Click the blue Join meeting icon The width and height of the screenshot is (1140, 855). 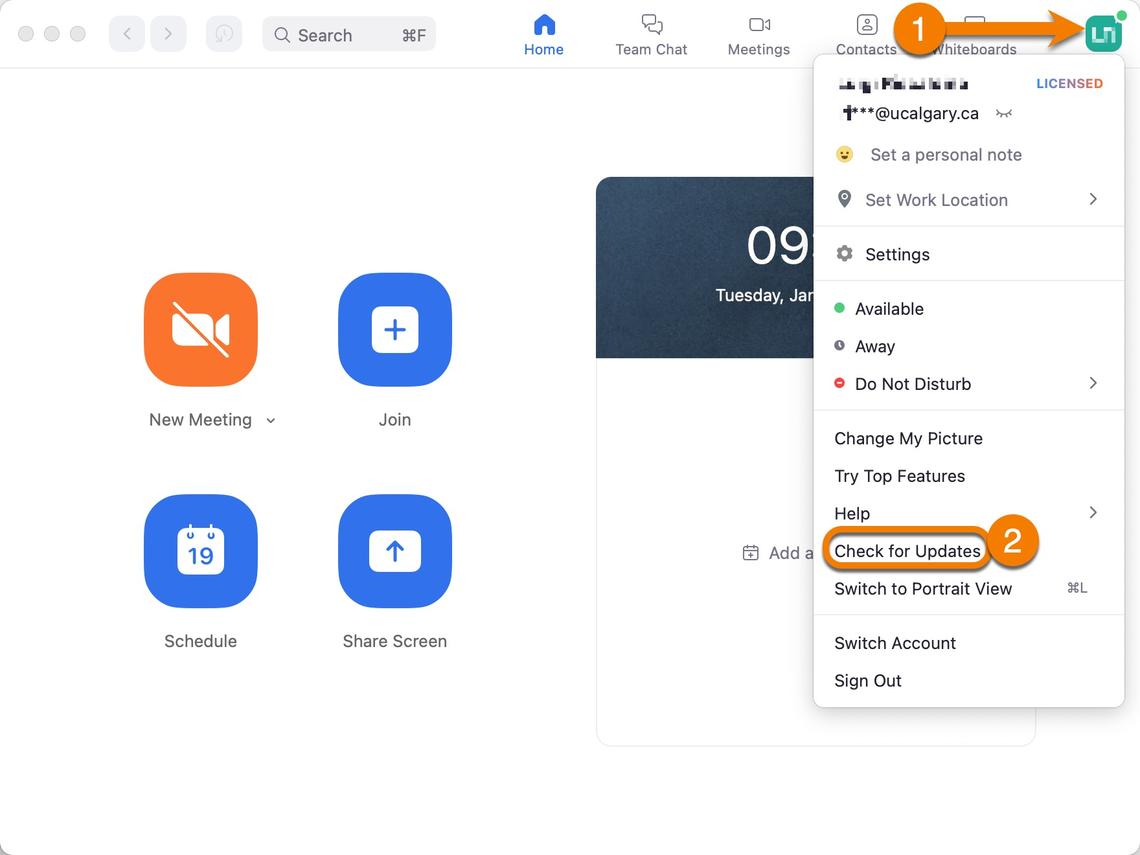[395, 329]
